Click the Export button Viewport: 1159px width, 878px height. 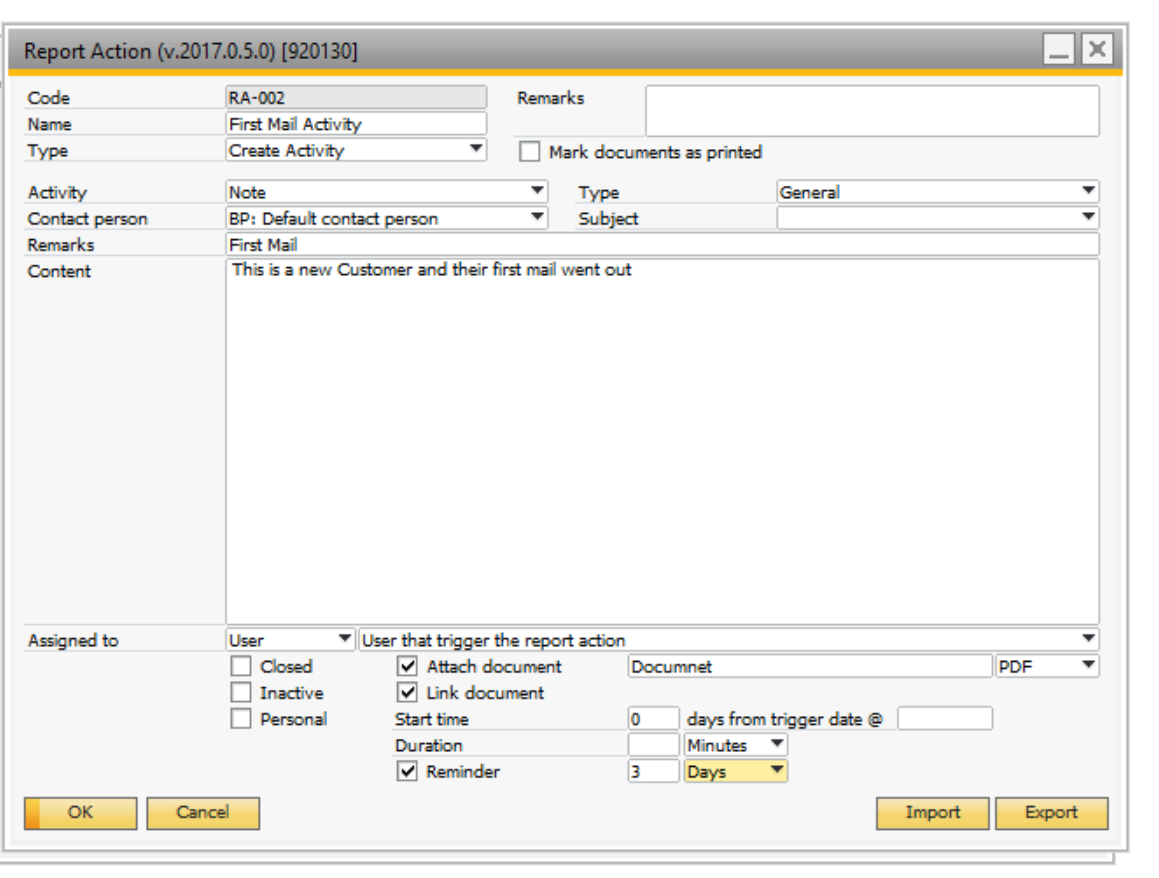pyautogui.click(x=1051, y=813)
